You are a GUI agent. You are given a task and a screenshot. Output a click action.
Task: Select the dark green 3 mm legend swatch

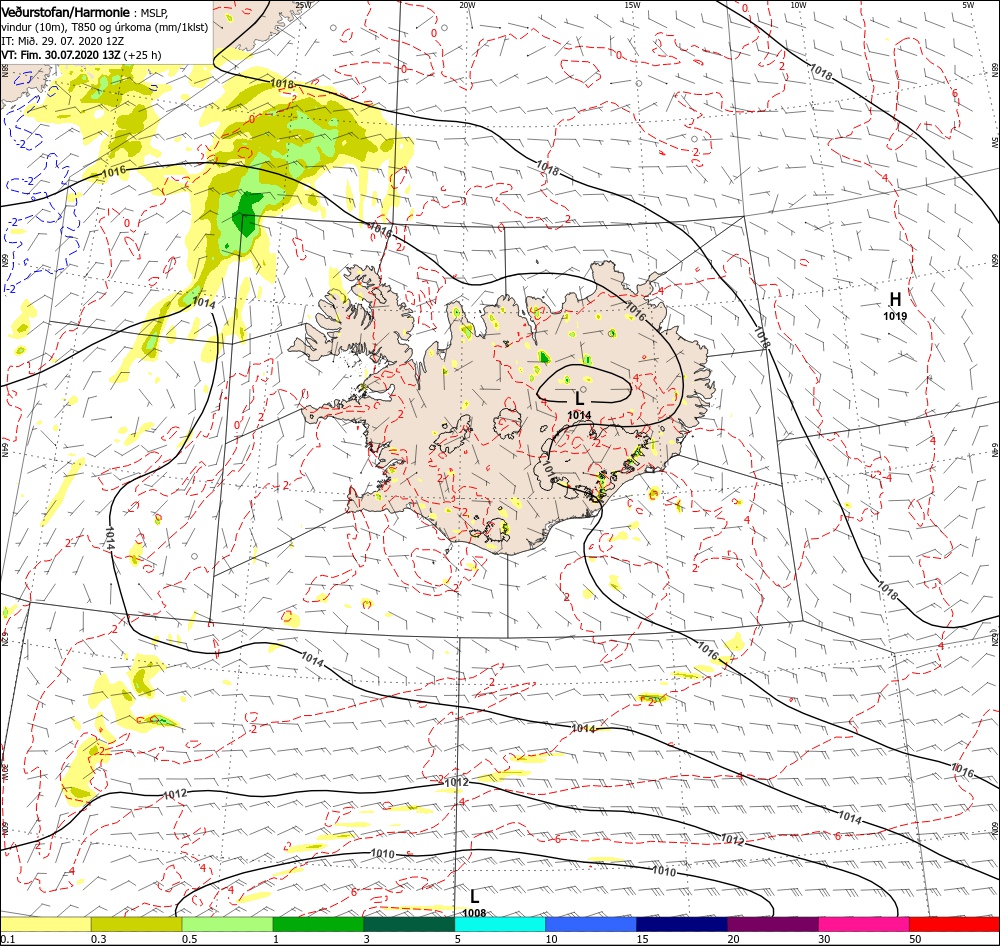pyautogui.click(x=409, y=924)
